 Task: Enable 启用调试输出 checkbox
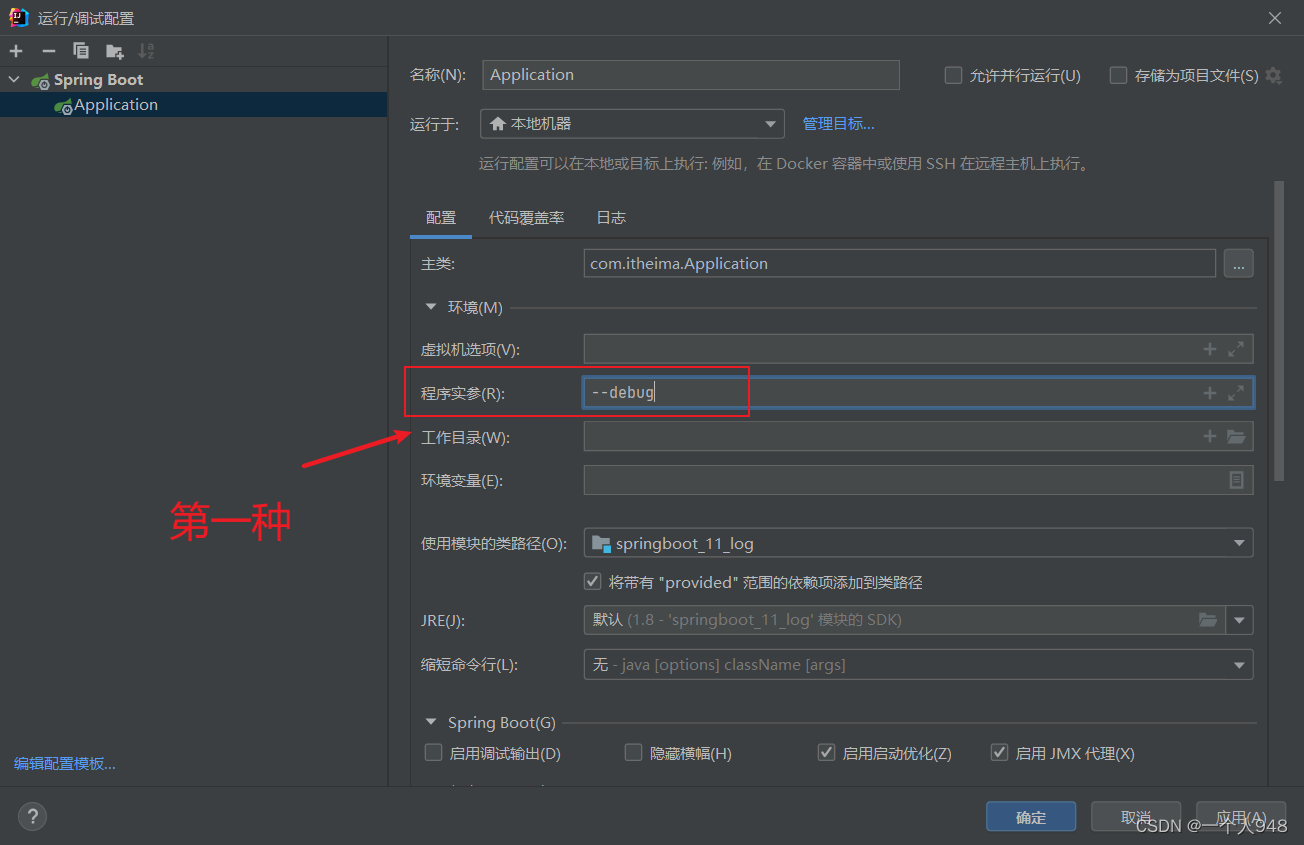pyautogui.click(x=434, y=753)
